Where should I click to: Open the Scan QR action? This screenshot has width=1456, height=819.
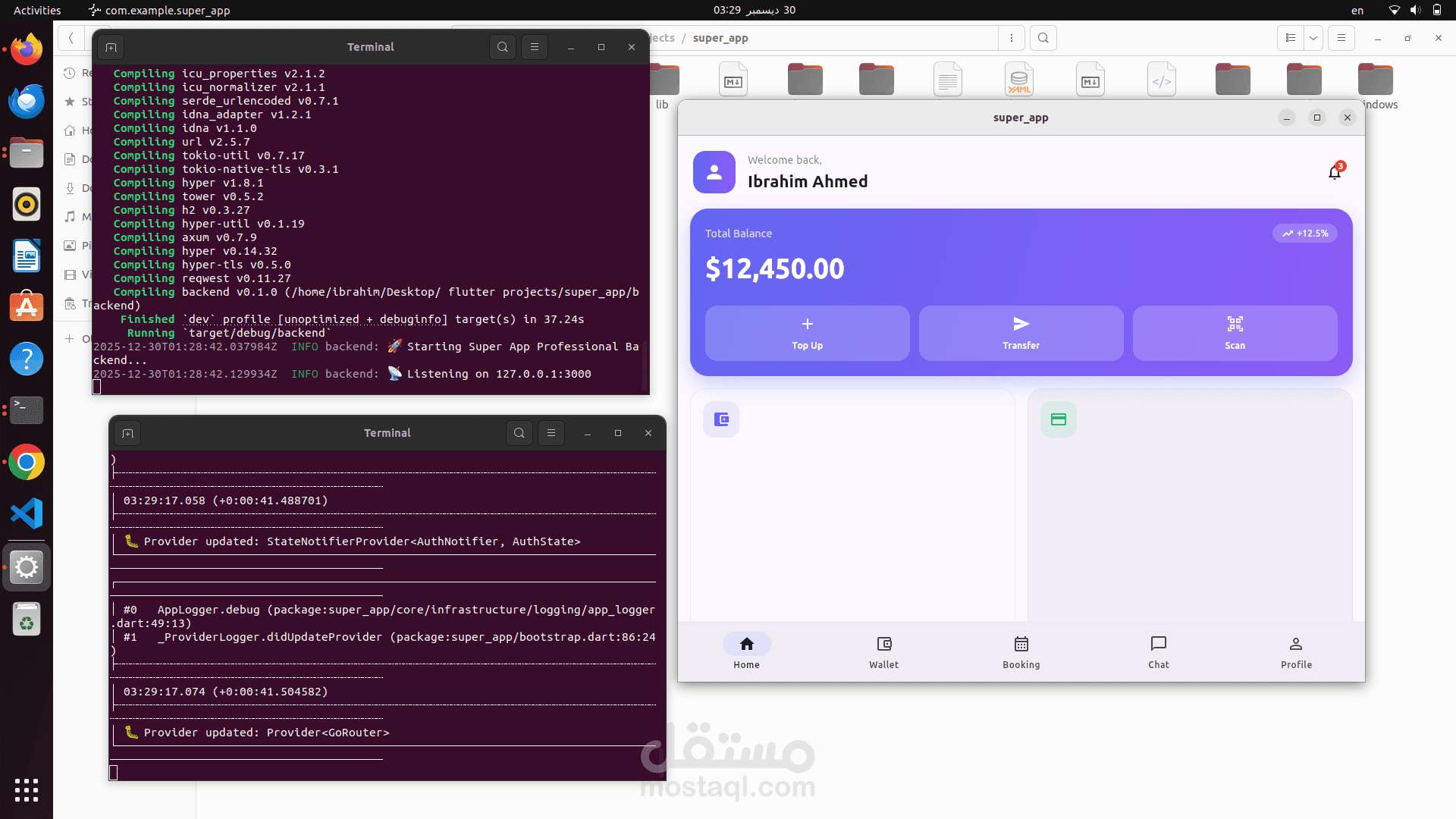coord(1235,334)
